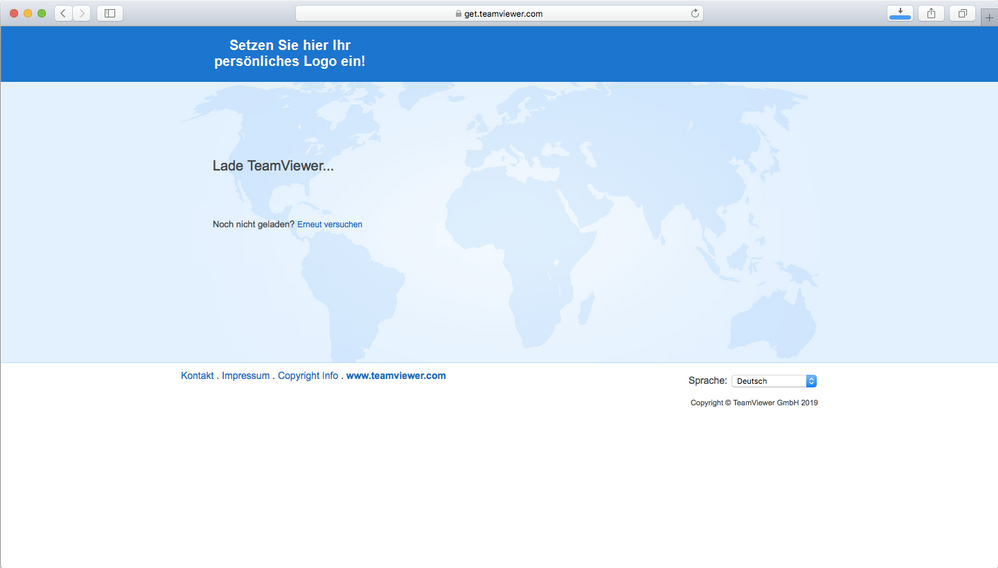This screenshot has width=998, height=568.
Task: Click the get.teamviewer.com address field
Action: [x=499, y=13]
